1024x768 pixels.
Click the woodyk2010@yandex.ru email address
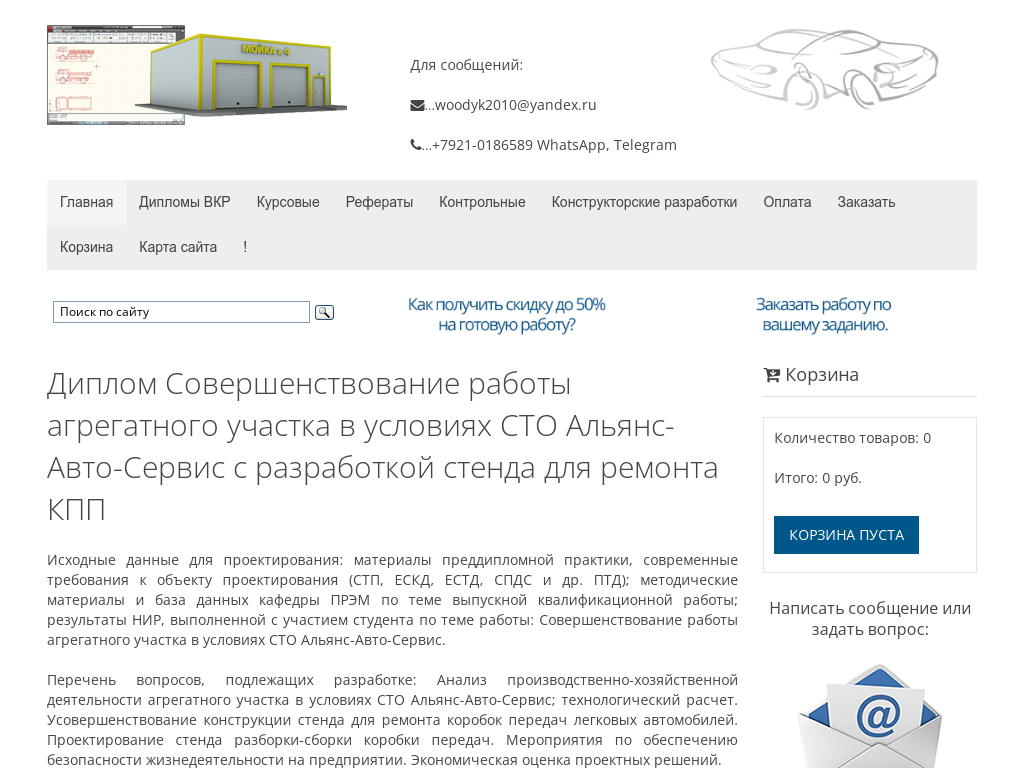515,105
